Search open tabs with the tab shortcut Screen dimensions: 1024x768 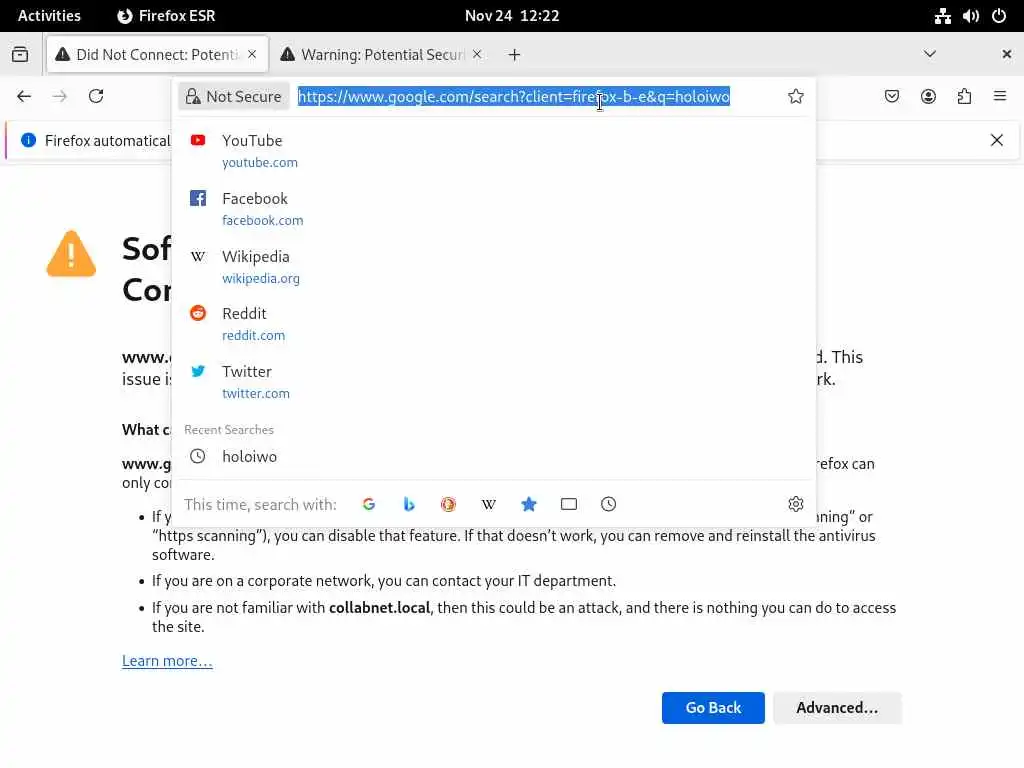click(x=569, y=504)
